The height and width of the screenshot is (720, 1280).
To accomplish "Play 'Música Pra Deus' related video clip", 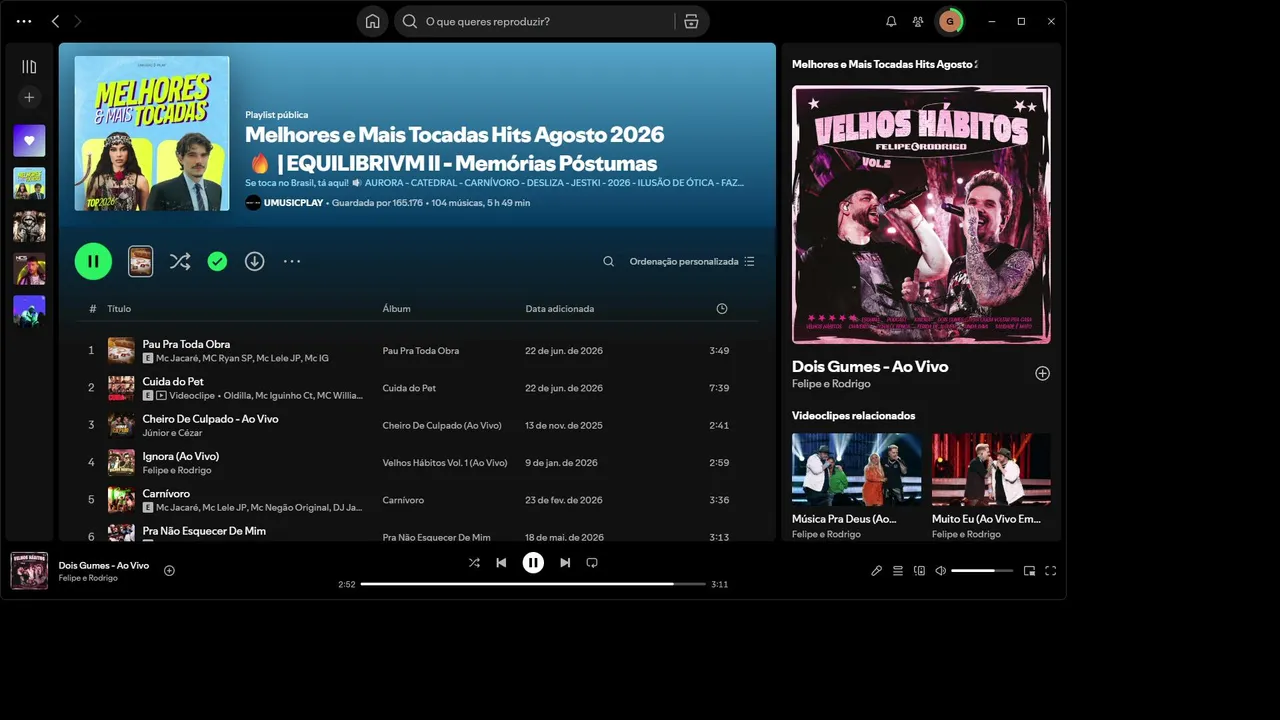I will click(857, 469).
